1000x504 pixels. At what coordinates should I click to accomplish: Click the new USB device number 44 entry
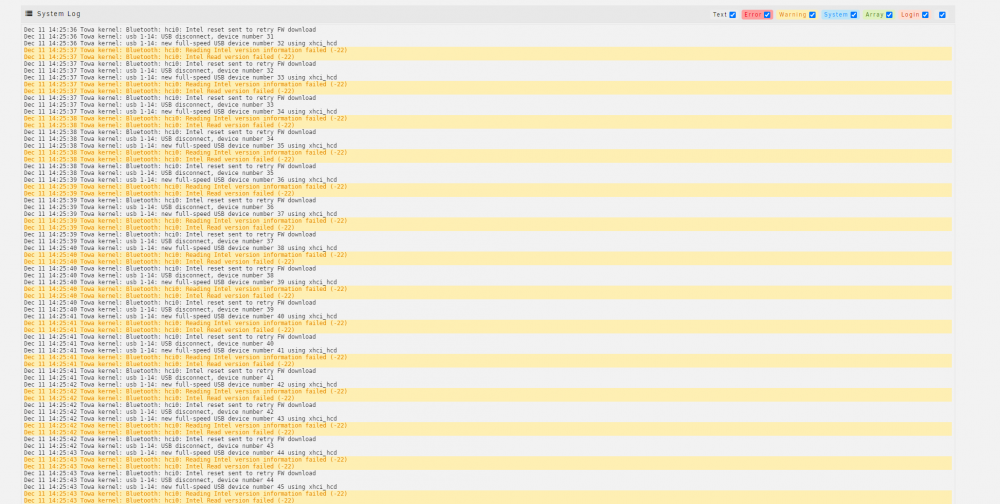click(x=180, y=453)
